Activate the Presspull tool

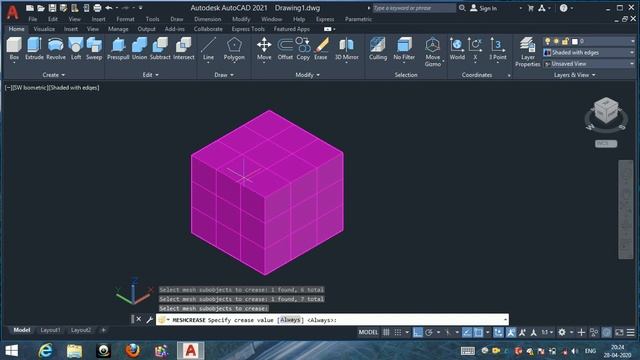coord(118,49)
